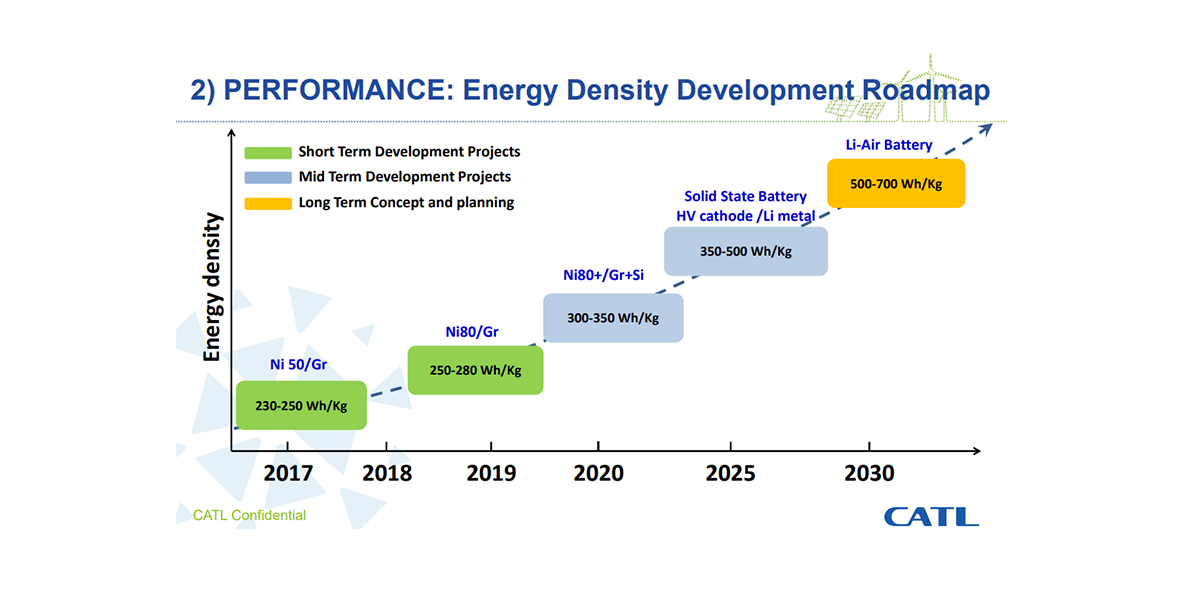Click the 2017 year marker
The height and width of the screenshot is (600, 1200).
(287, 473)
